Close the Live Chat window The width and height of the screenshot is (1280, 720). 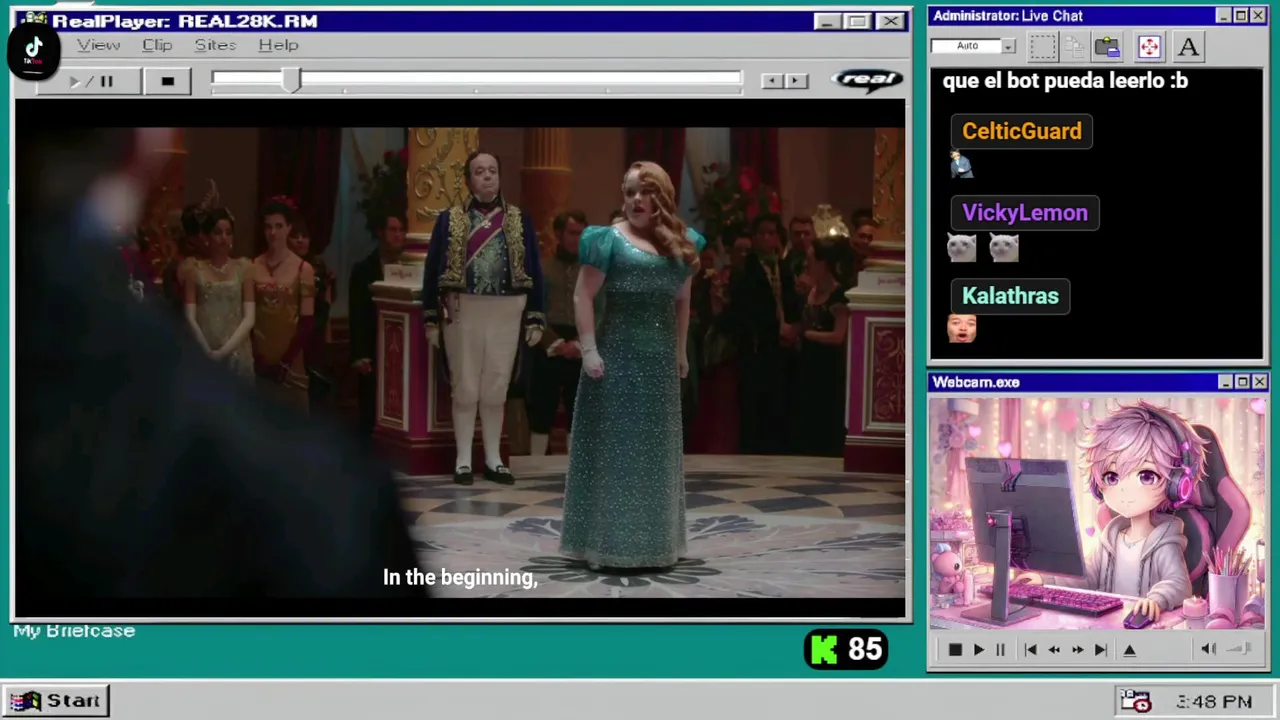1258,16
